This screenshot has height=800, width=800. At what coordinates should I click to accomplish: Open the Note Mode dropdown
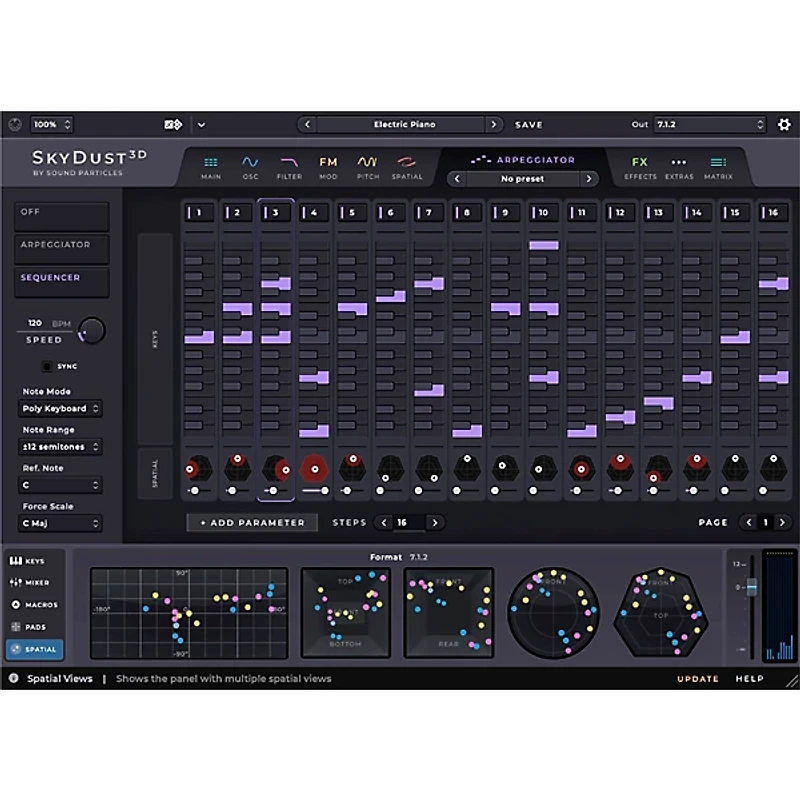[x=60, y=408]
